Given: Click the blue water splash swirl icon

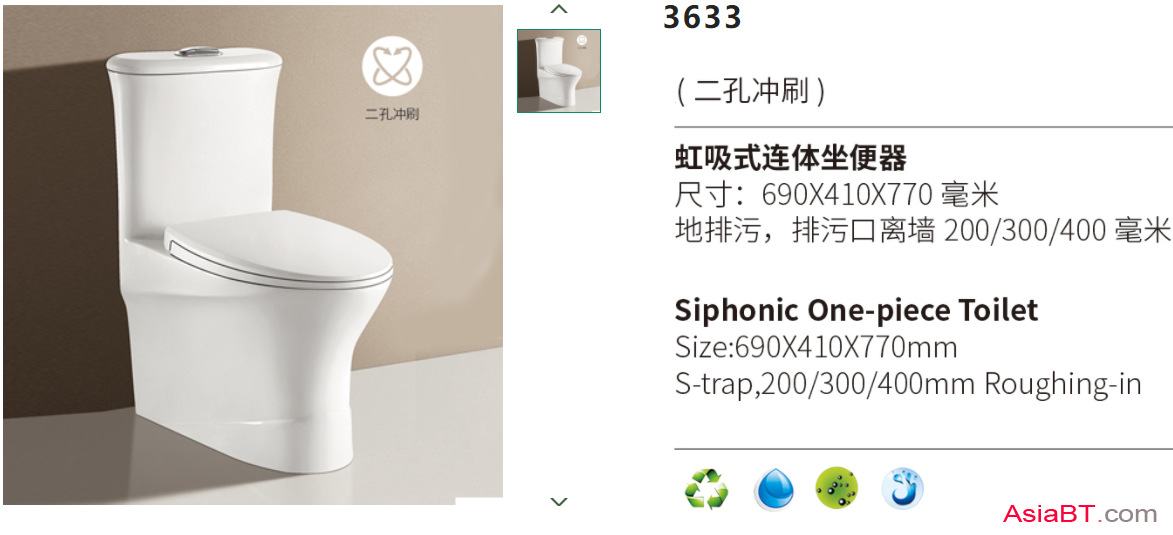Looking at the screenshot, I should (x=902, y=489).
